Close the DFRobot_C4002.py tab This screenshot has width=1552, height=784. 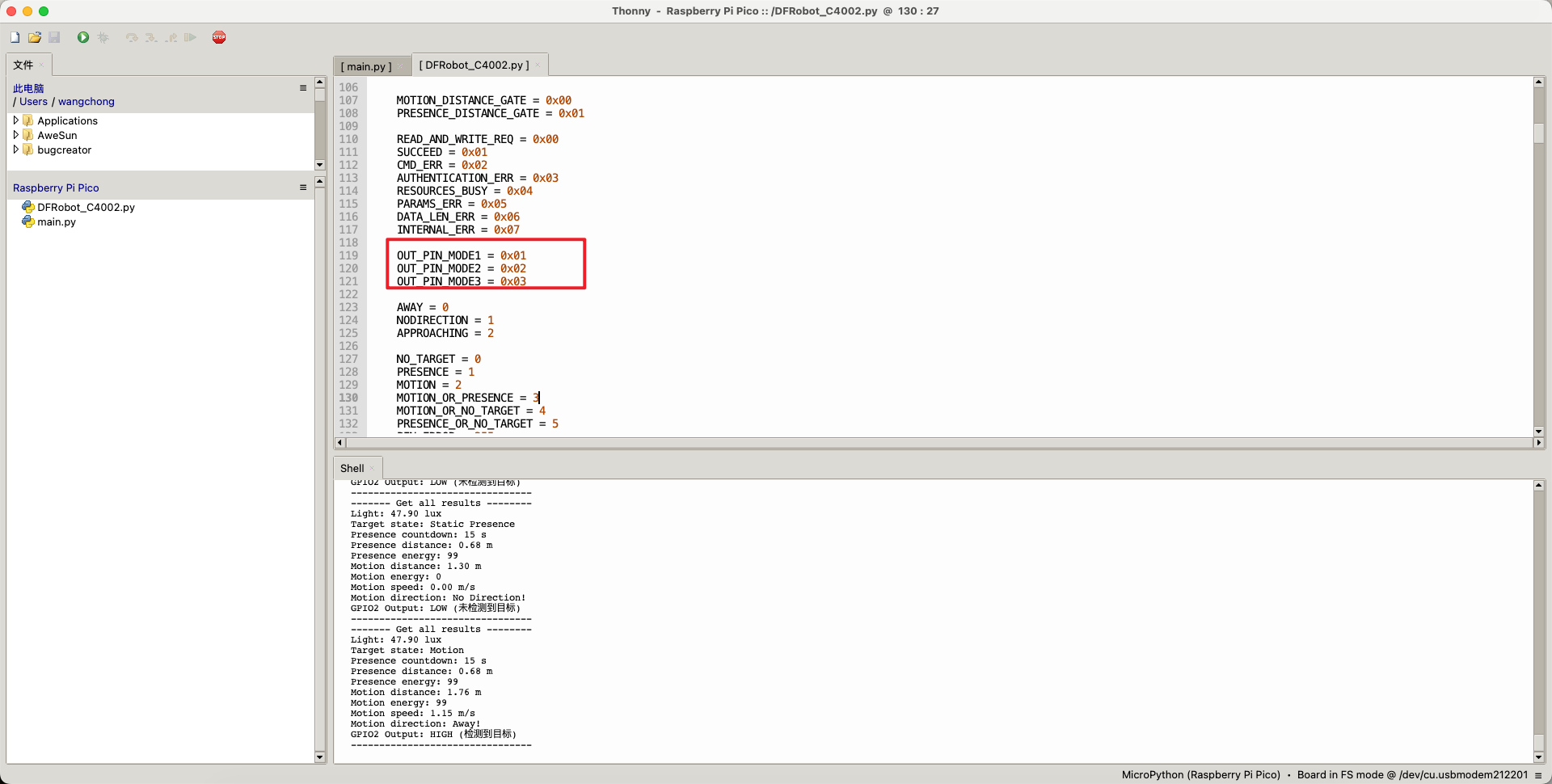coord(538,65)
